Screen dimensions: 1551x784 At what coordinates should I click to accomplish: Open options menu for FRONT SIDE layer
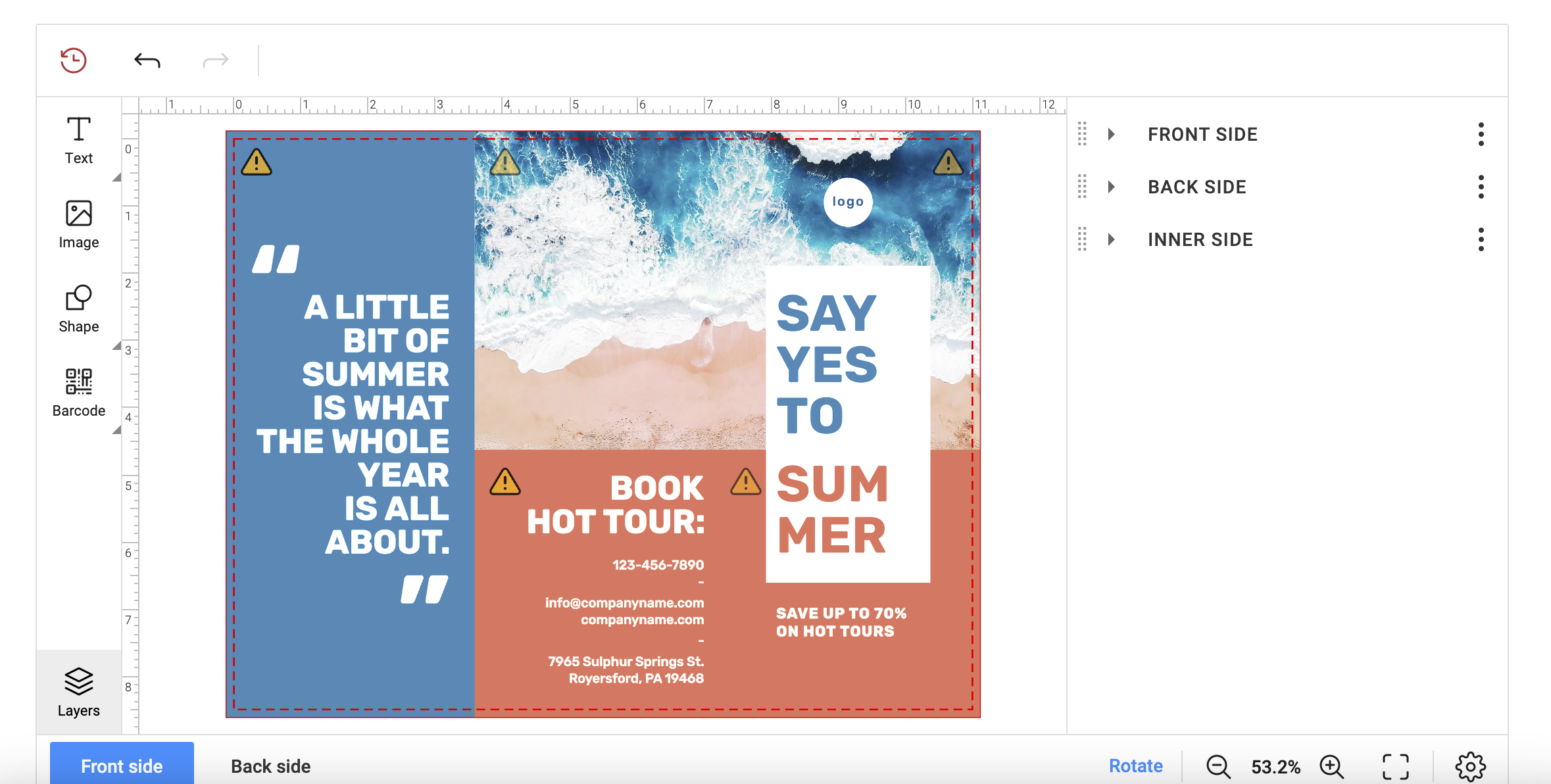(1481, 134)
